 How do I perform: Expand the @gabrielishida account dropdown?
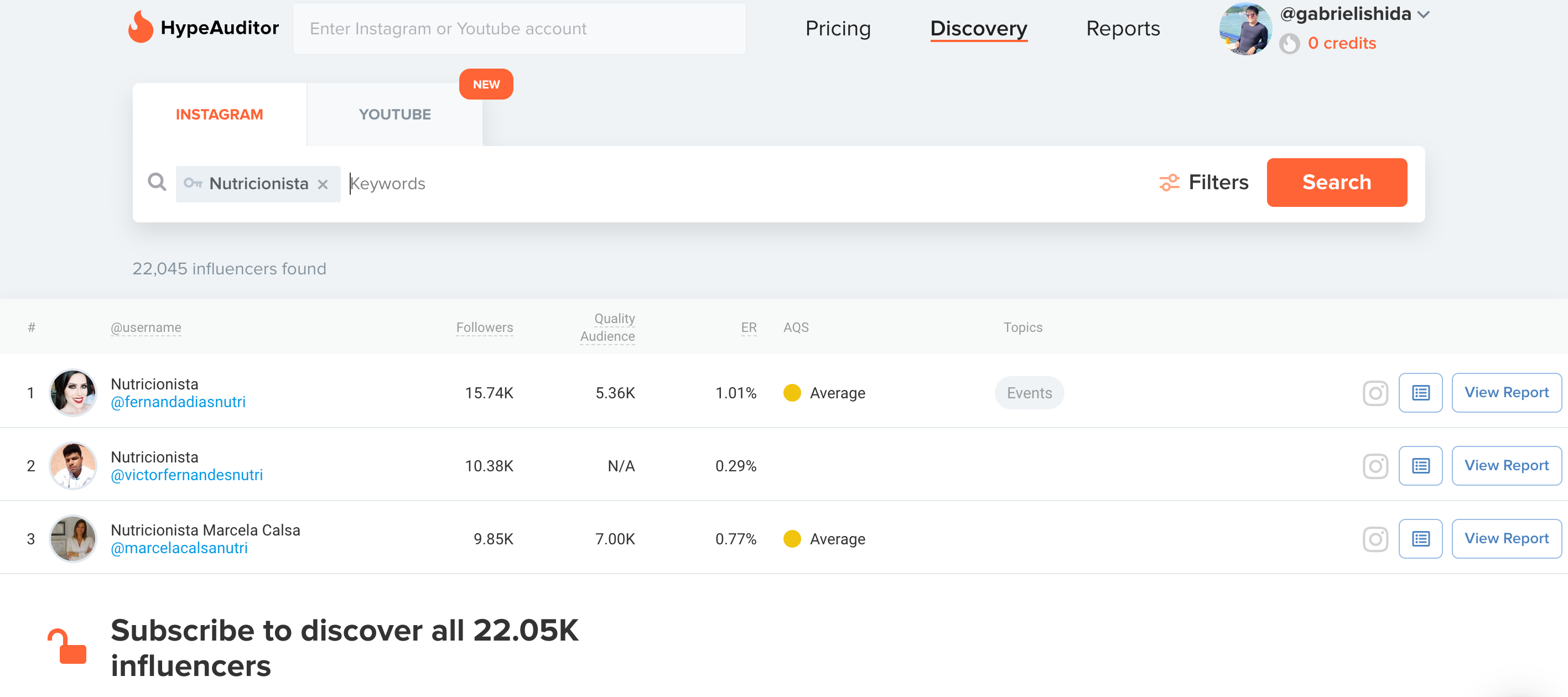(x=1423, y=14)
